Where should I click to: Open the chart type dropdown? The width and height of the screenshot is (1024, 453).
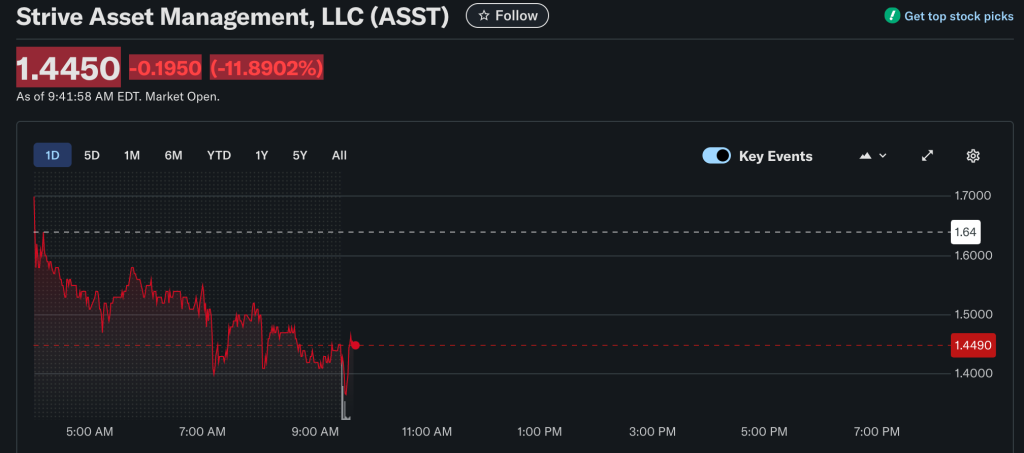[x=873, y=156]
